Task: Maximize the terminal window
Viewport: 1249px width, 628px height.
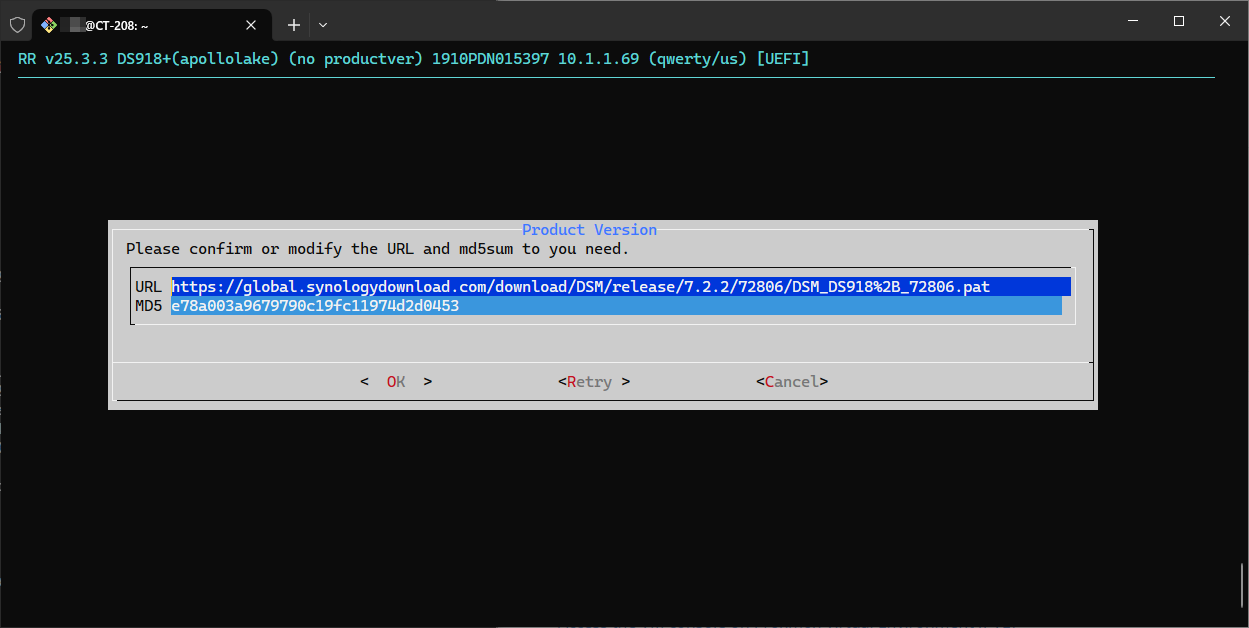Action: [x=1179, y=21]
